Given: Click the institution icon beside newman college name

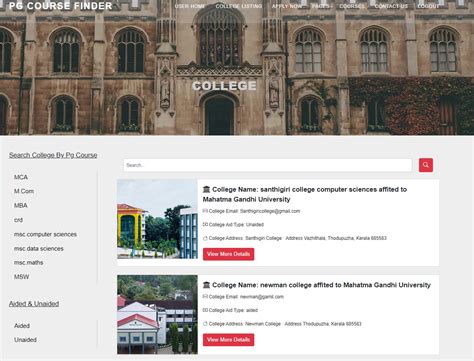Looking at the screenshot, I should click(206, 285).
